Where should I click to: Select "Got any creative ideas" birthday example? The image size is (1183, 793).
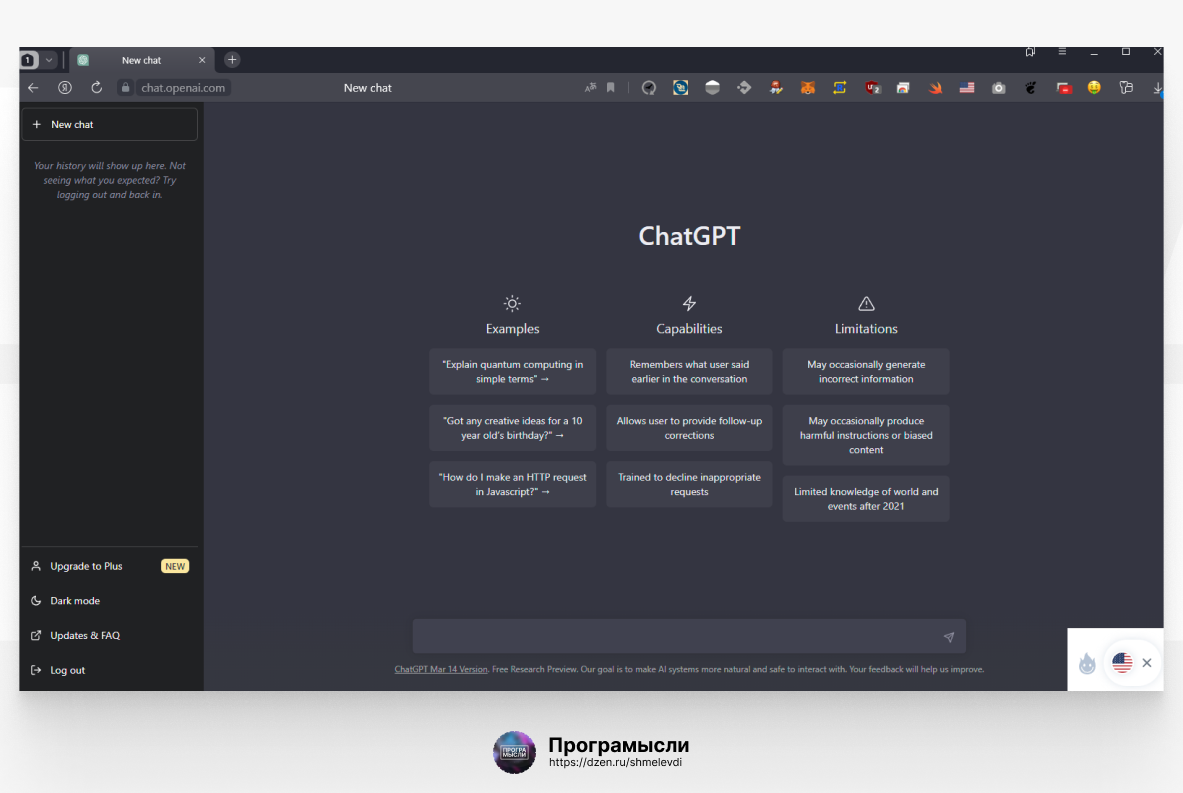click(x=512, y=428)
